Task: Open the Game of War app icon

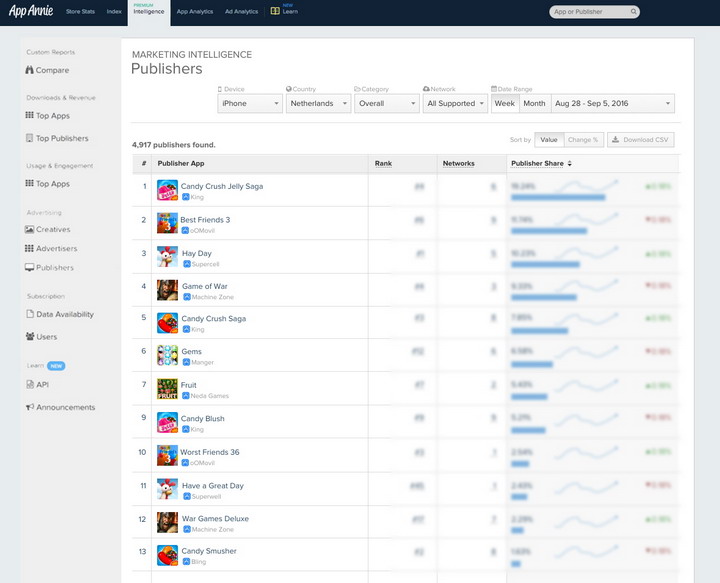Action: point(167,290)
